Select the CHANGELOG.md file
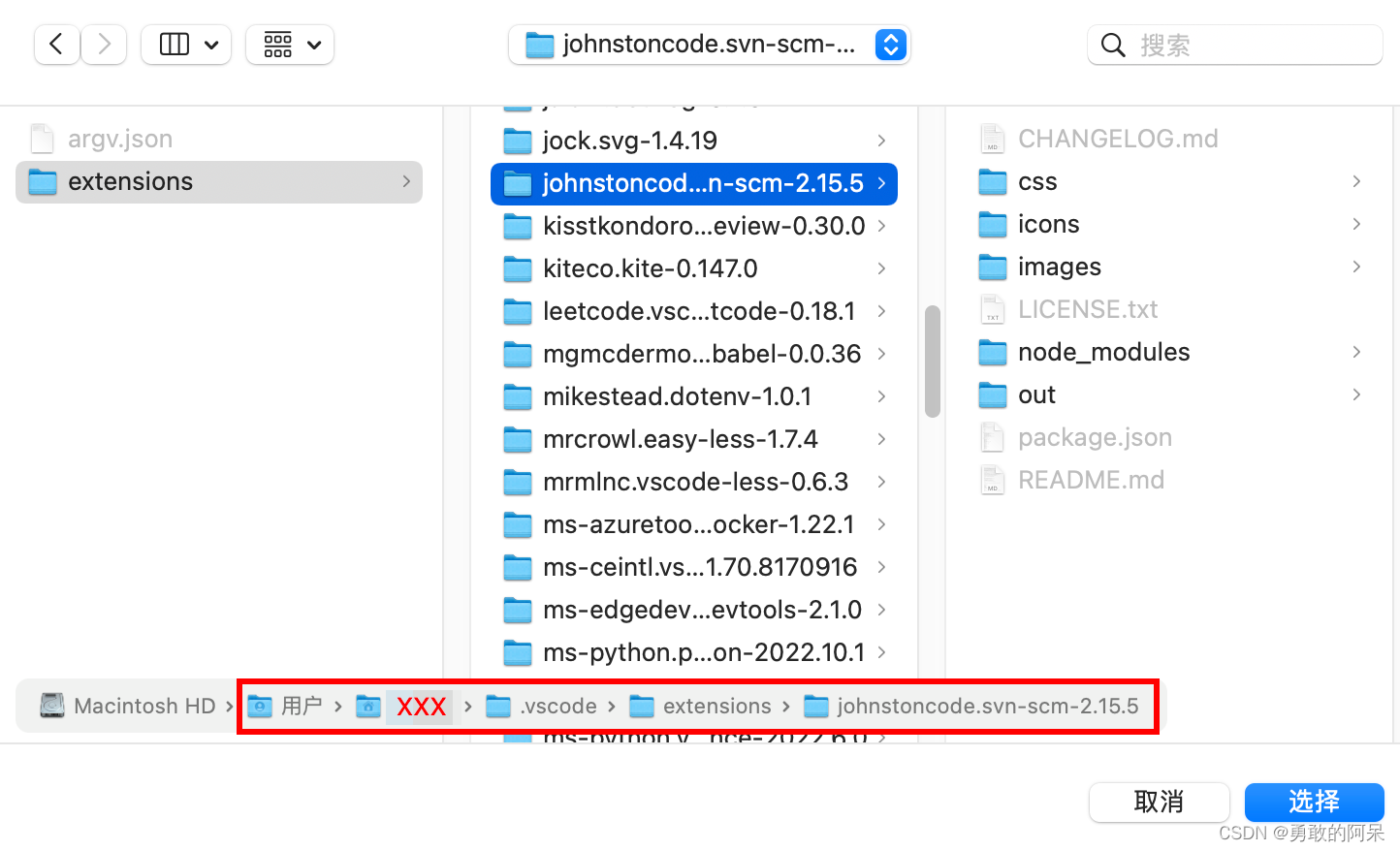The image size is (1400, 851). pyautogui.click(x=1169, y=139)
